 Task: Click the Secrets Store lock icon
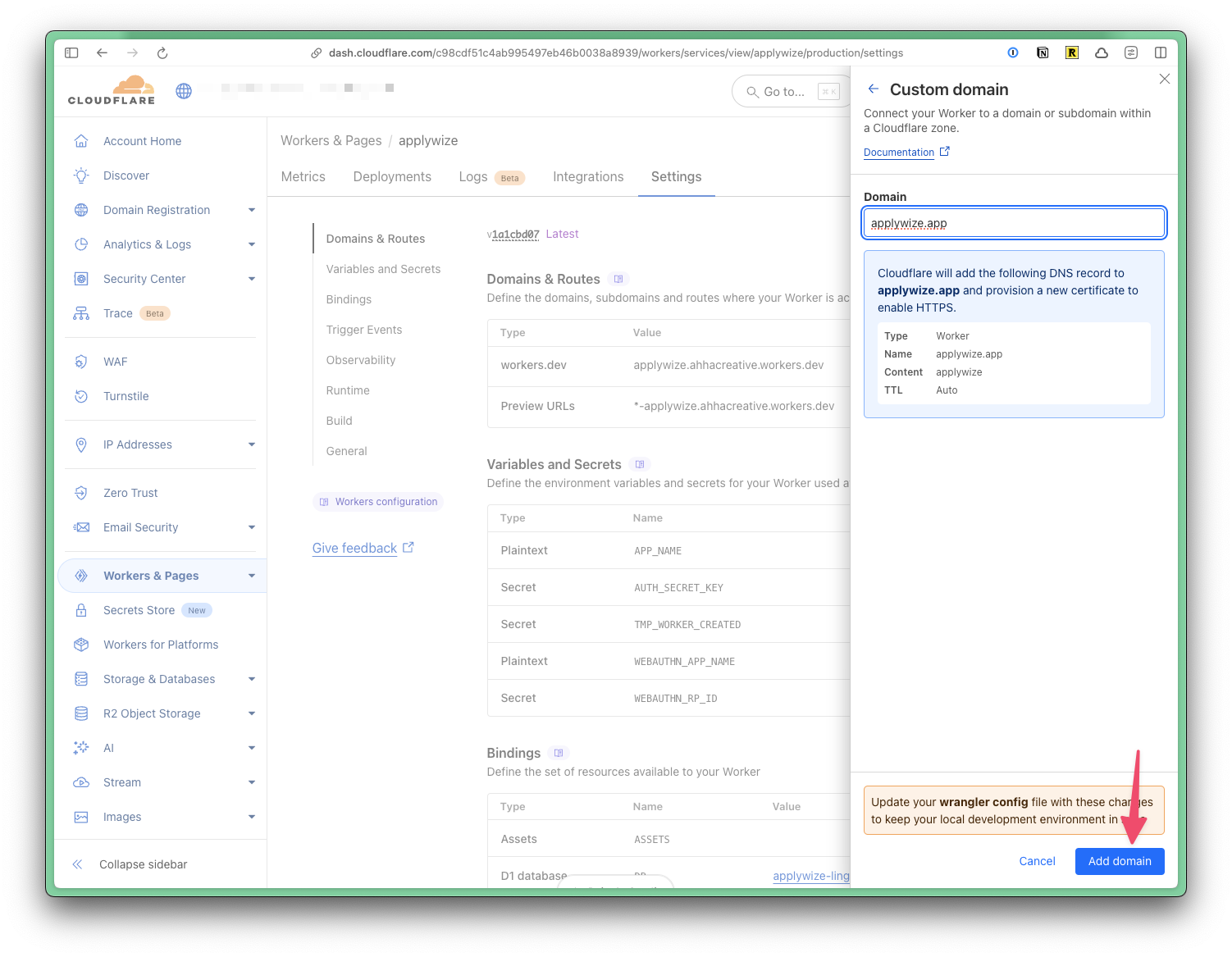(x=81, y=610)
